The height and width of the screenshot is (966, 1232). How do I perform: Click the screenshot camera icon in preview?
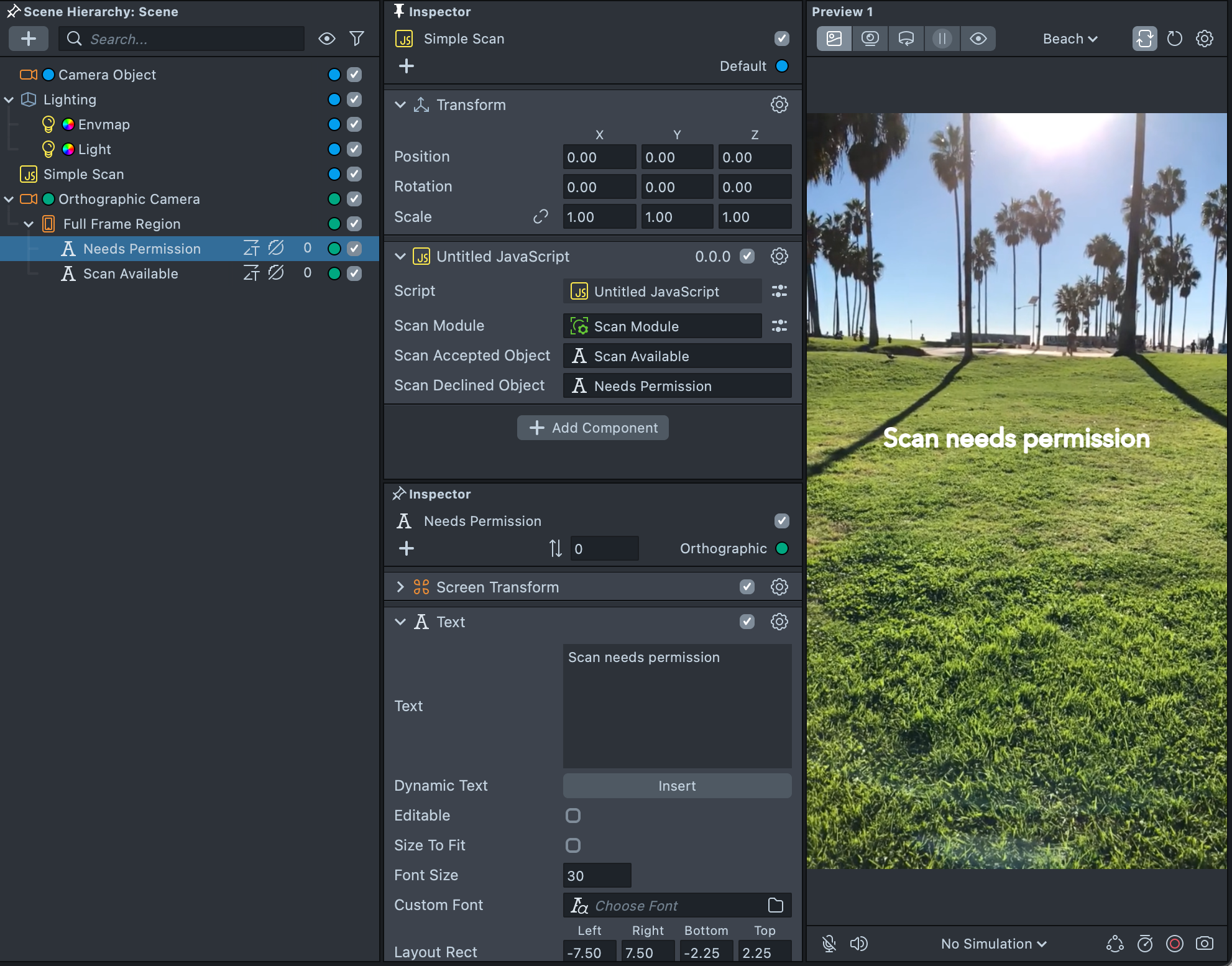(x=1204, y=944)
